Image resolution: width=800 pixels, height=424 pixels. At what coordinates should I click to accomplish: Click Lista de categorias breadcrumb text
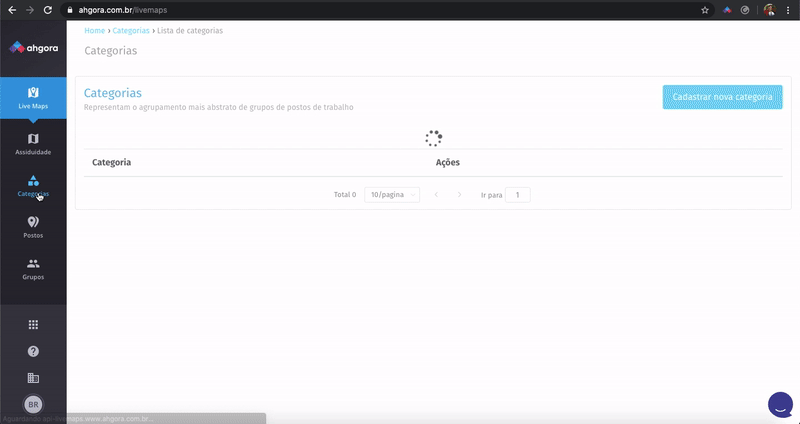(x=190, y=31)
